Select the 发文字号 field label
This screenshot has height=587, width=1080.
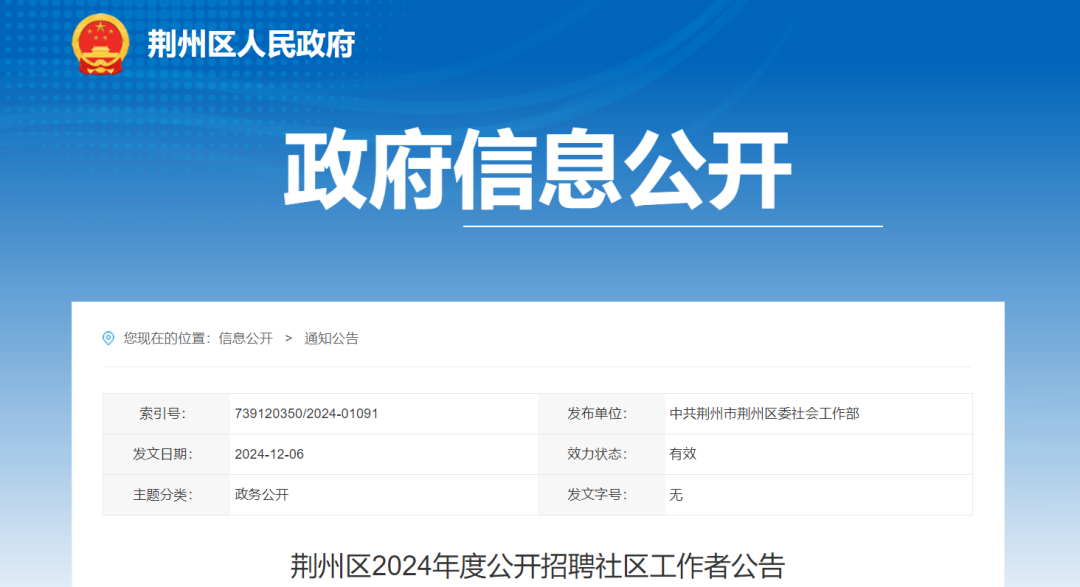601,493
